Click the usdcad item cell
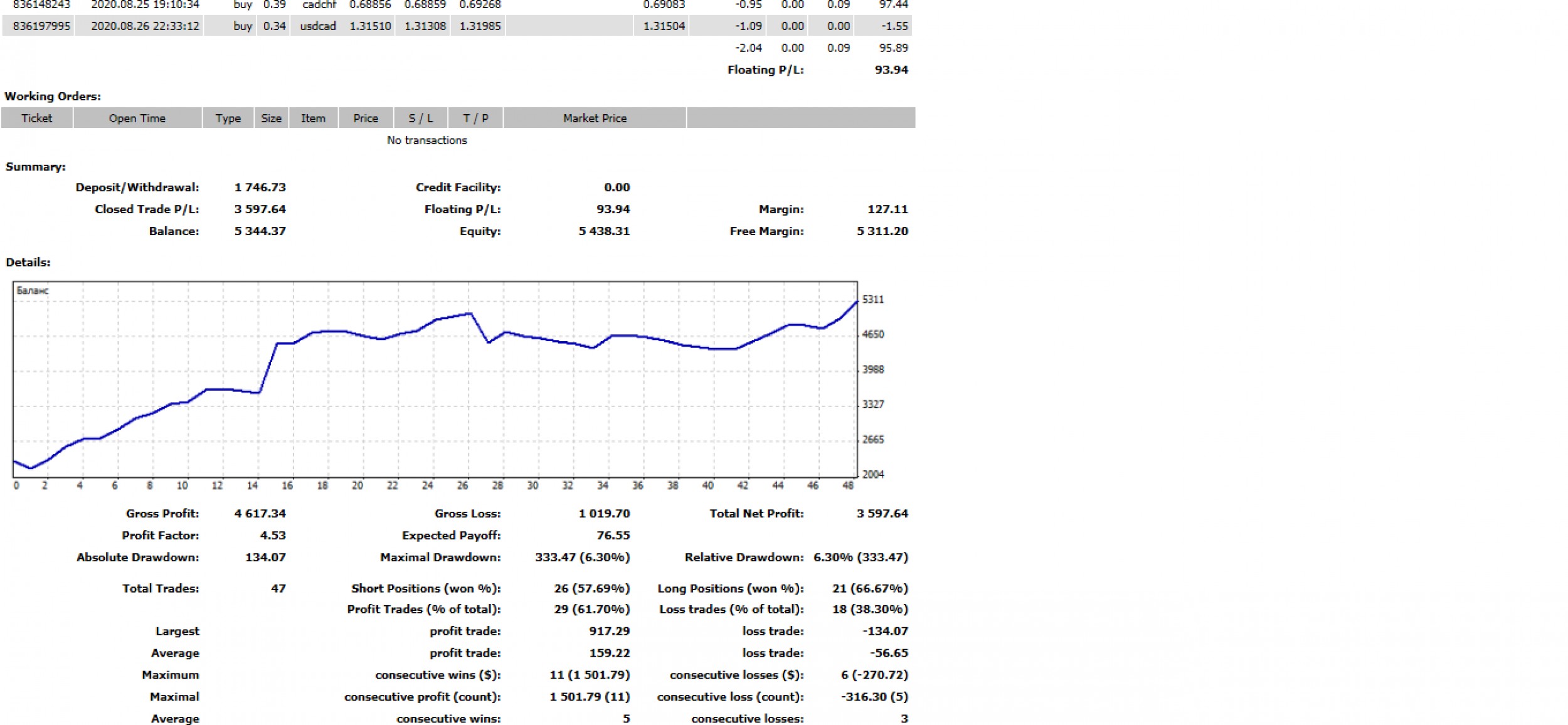The height and width of the screenshot is (725, 1568). [x=318, y=26]
